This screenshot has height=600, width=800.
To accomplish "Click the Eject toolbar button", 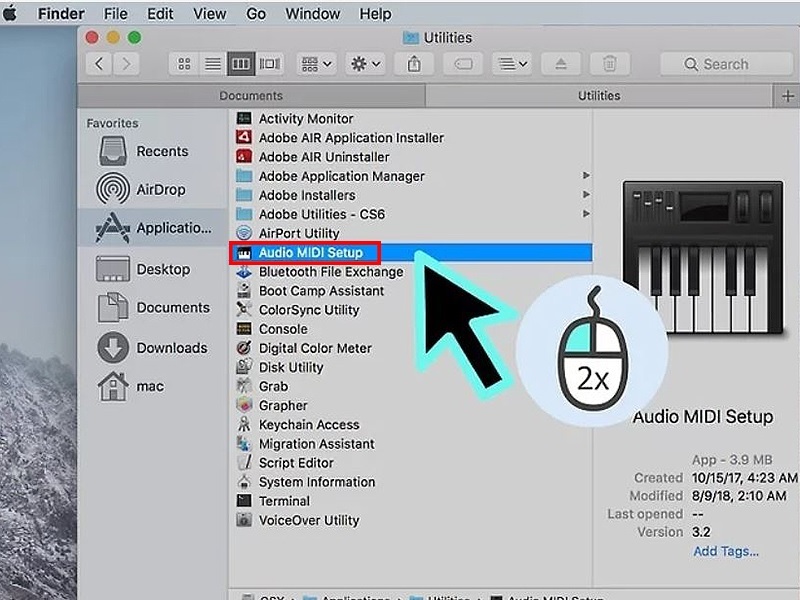I will (561, 64).
